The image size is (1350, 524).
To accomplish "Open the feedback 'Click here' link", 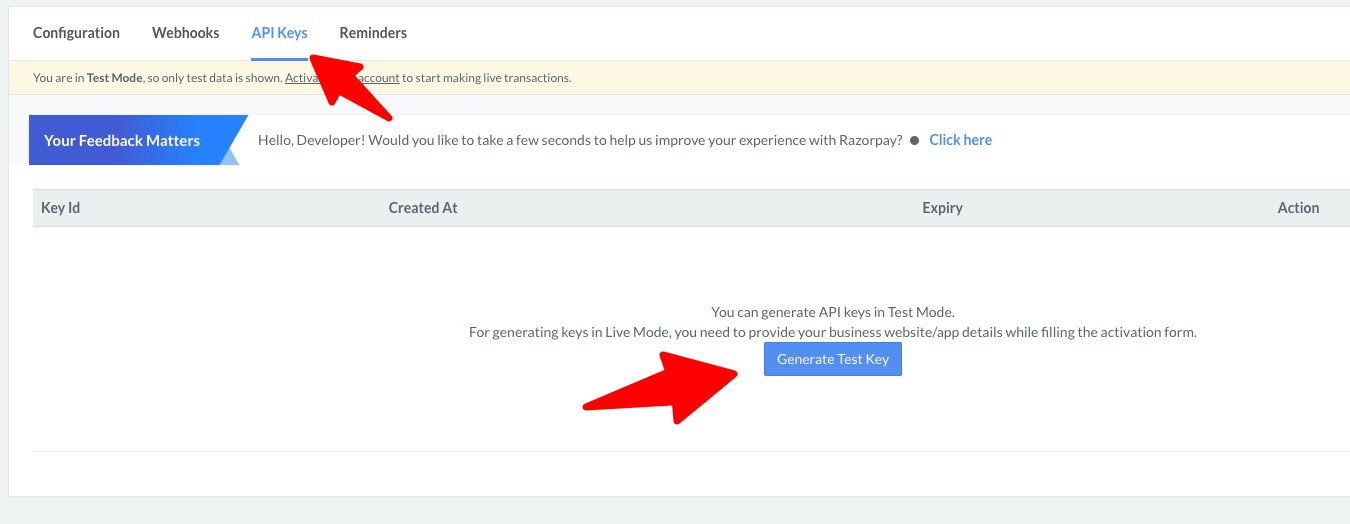I will click(x=960, y=140).
